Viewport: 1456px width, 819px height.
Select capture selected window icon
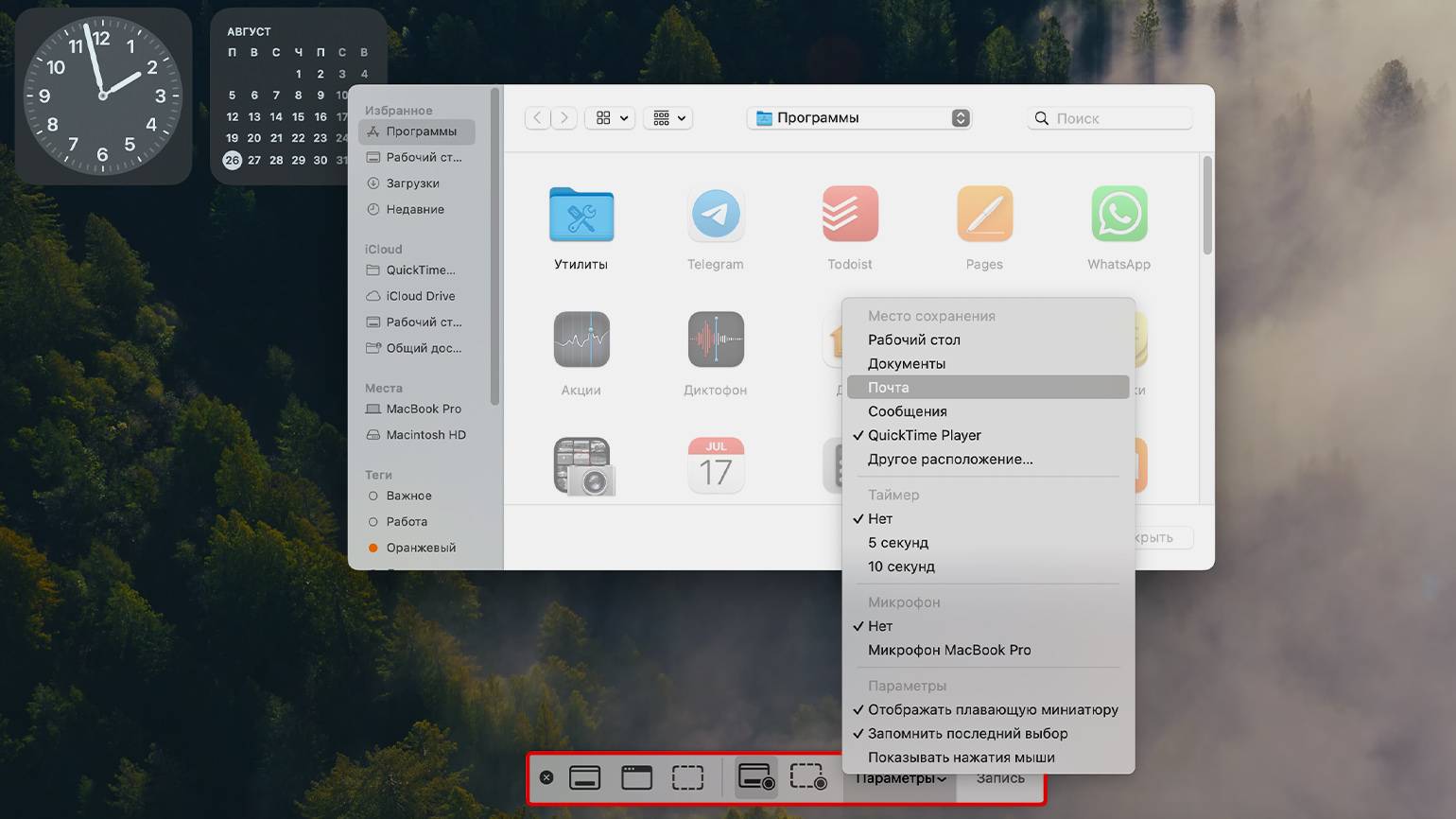(x=636, y=777)
